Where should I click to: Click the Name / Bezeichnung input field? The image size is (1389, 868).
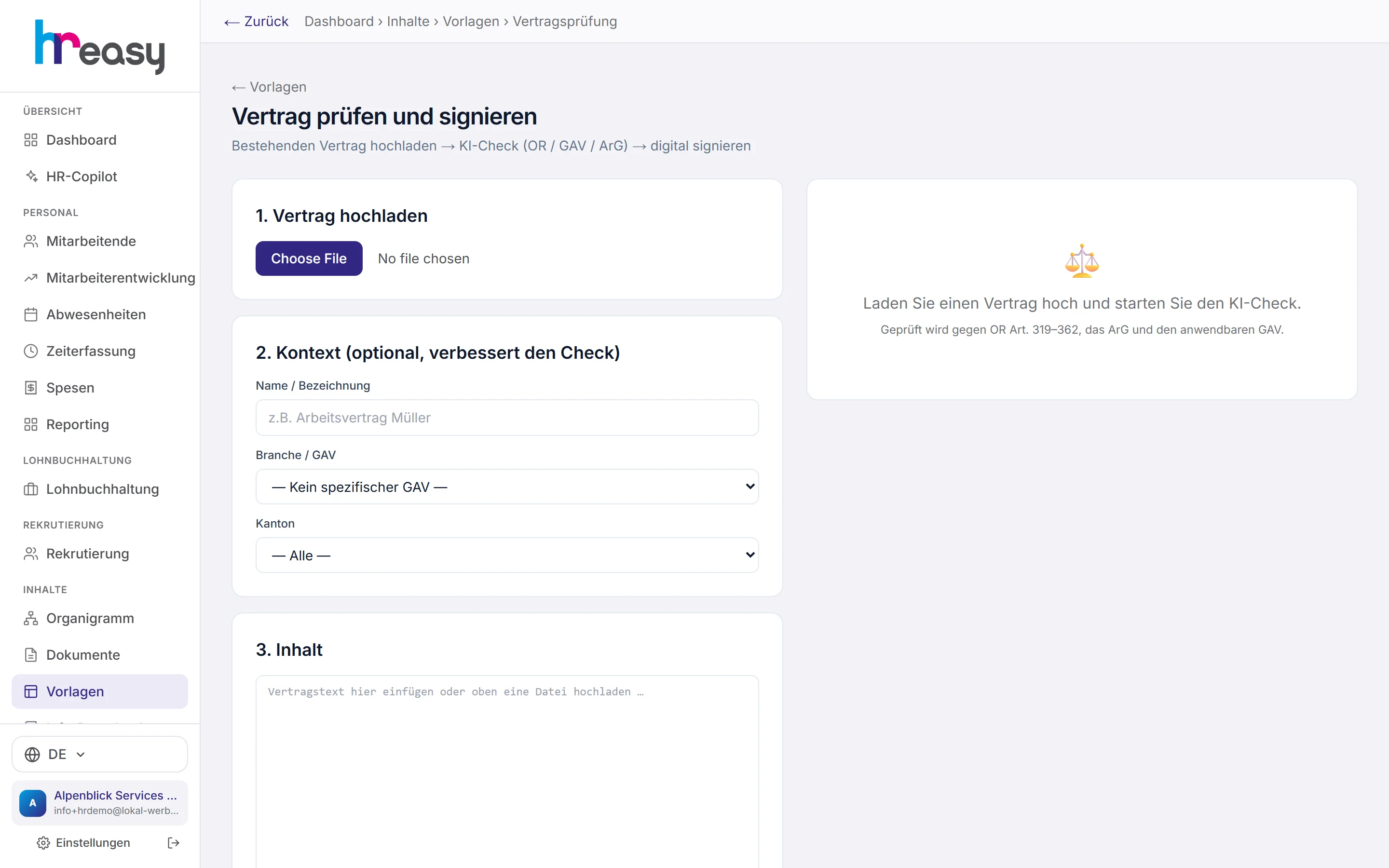click(x=507, y=417)
